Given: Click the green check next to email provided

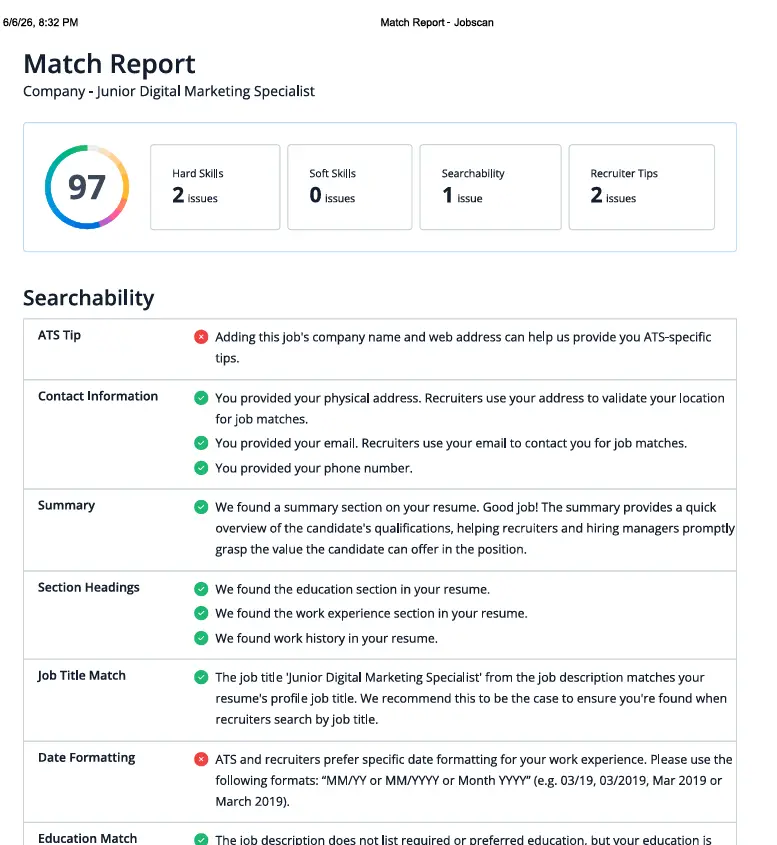Looking at the screenshot, I should click(201, 443).
